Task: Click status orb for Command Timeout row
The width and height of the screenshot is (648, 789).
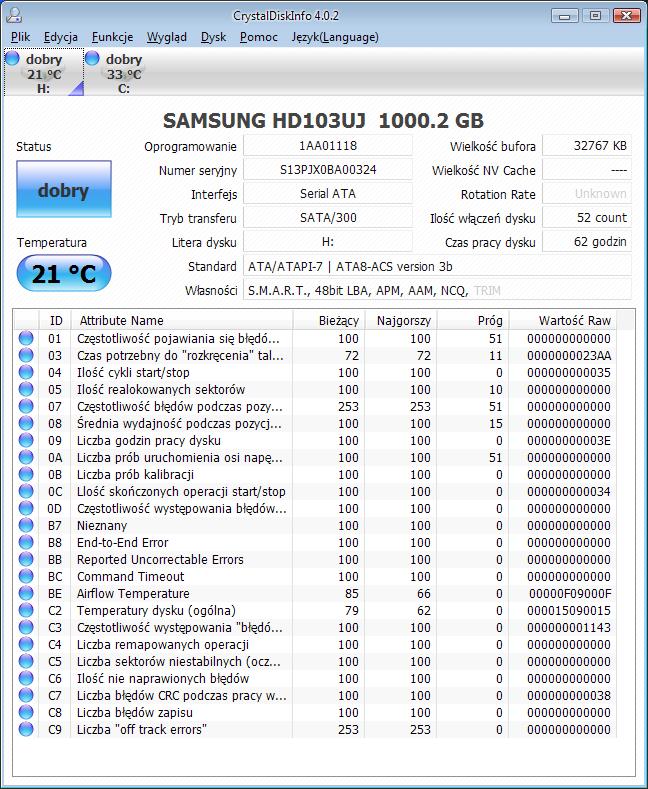Action: coord(26,576)
